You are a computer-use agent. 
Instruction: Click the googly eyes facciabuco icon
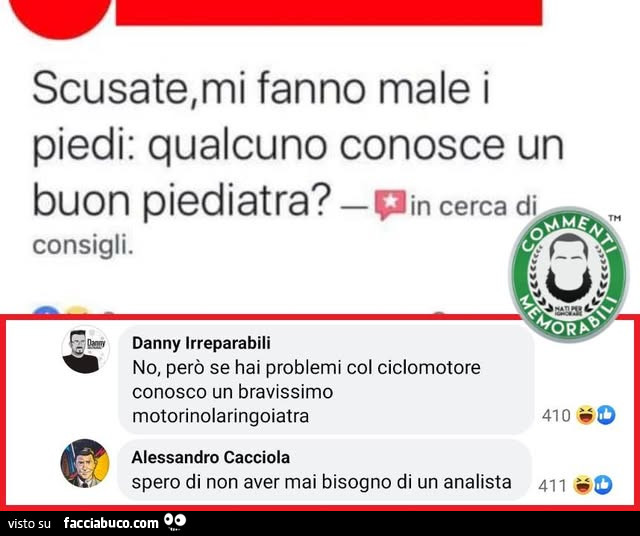(x=175, y=521)
